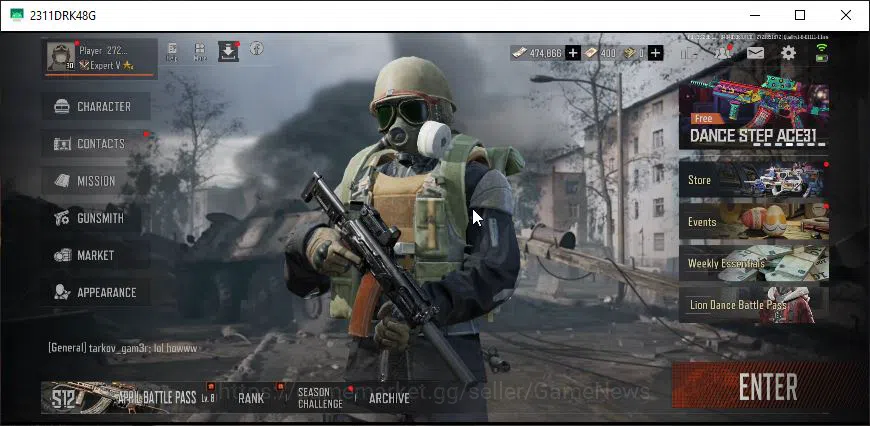The height and width of the screenshot is (426, 870).
Task: Add cash with plus next to 474,866
Action: 573,53
